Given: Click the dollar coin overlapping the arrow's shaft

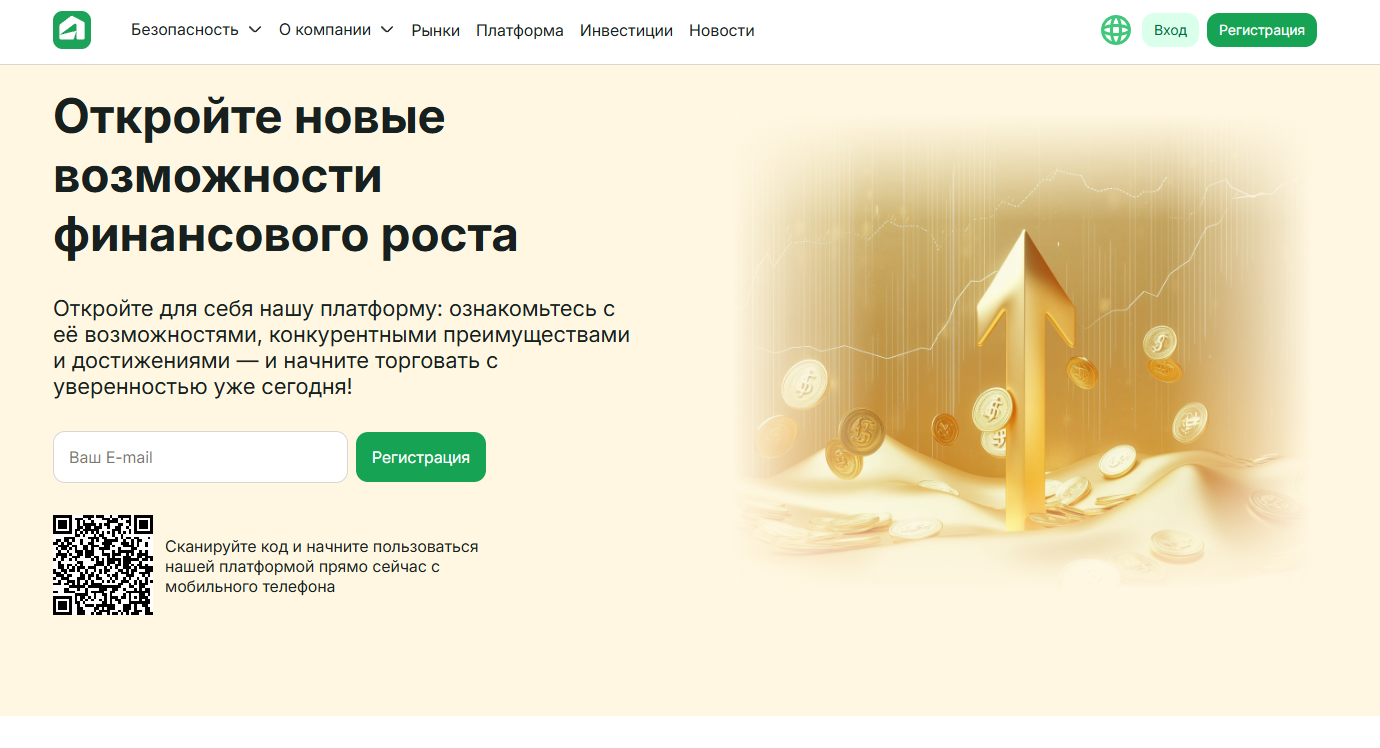Looking at the screenshot, I should [x=993, y=409].
